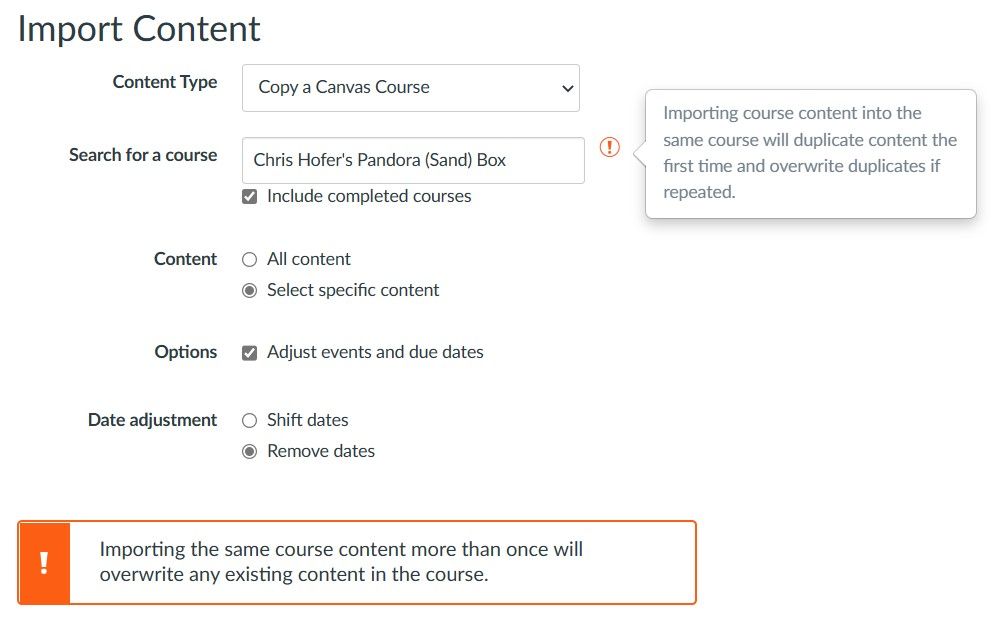The height and width of the screenshot is (620, 992).
Task: Click the duplicate content tooltip popup
Action: click(x=810, y=153)
